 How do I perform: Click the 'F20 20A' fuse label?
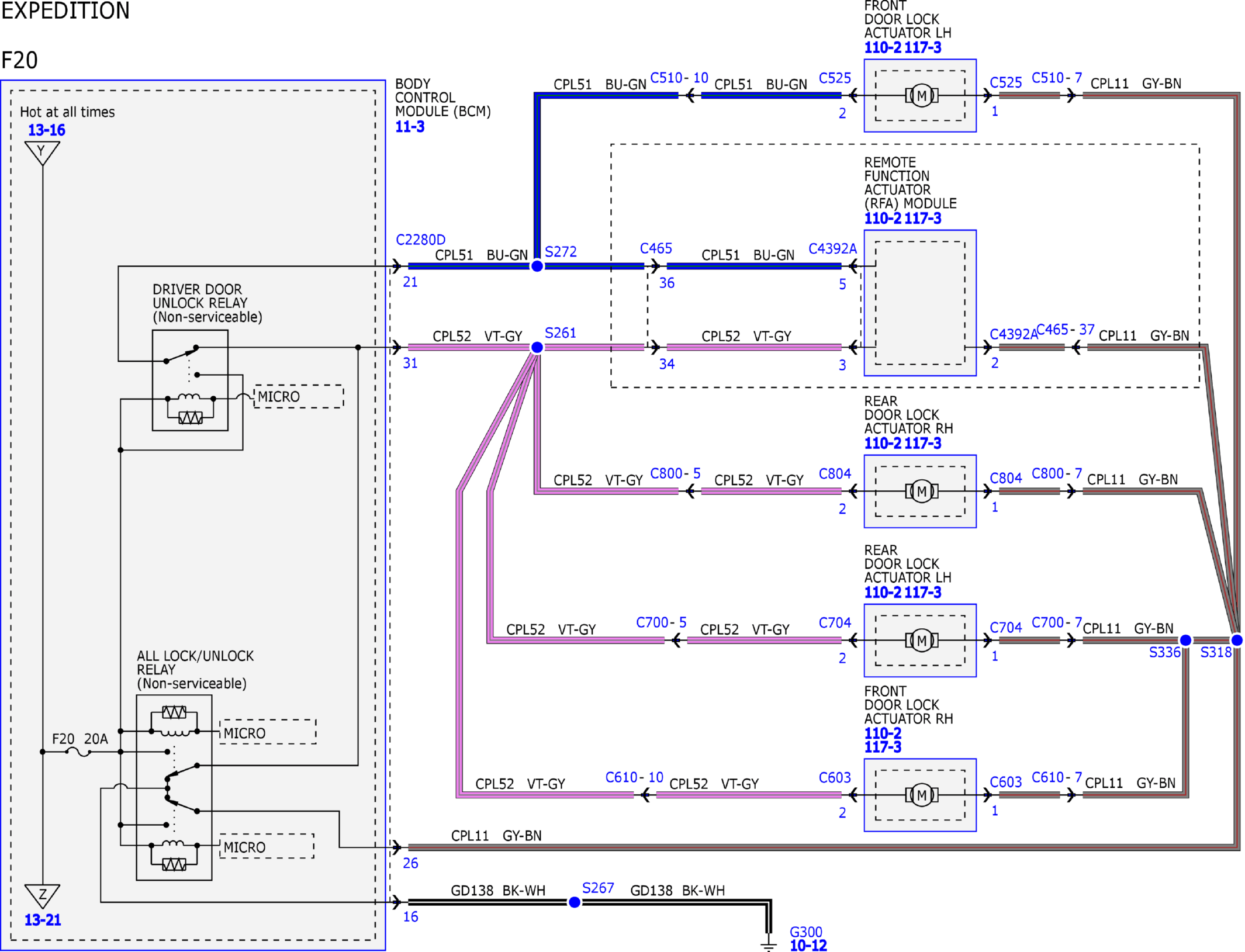tap(80, 739)
